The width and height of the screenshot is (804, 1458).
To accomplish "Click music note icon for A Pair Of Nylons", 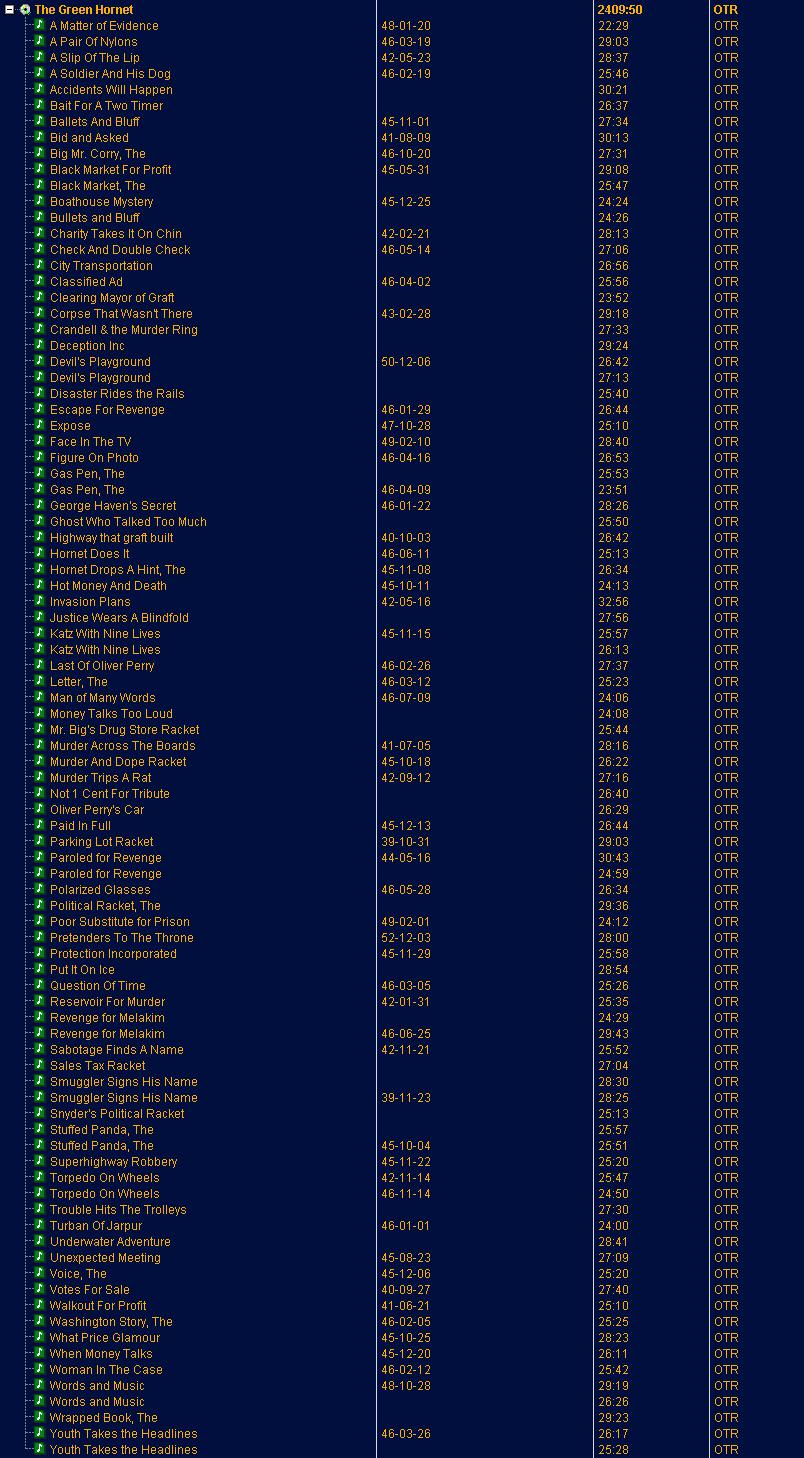I will point(40,41).
